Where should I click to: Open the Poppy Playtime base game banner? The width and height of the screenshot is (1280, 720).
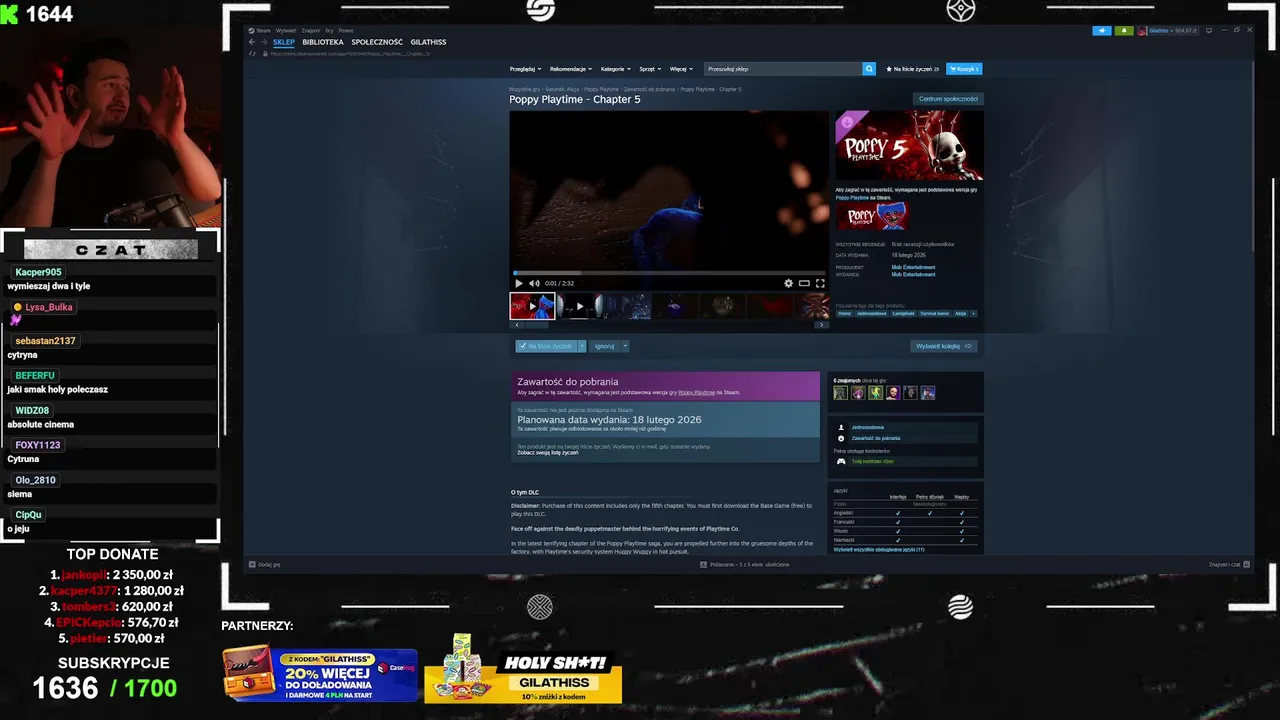pyautogui.click(x=873, y=217)
